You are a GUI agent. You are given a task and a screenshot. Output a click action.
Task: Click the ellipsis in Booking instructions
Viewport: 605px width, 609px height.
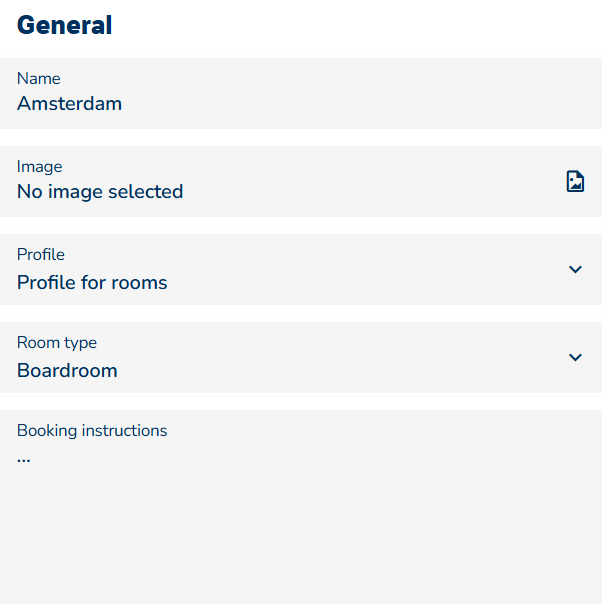click(24, 458)
